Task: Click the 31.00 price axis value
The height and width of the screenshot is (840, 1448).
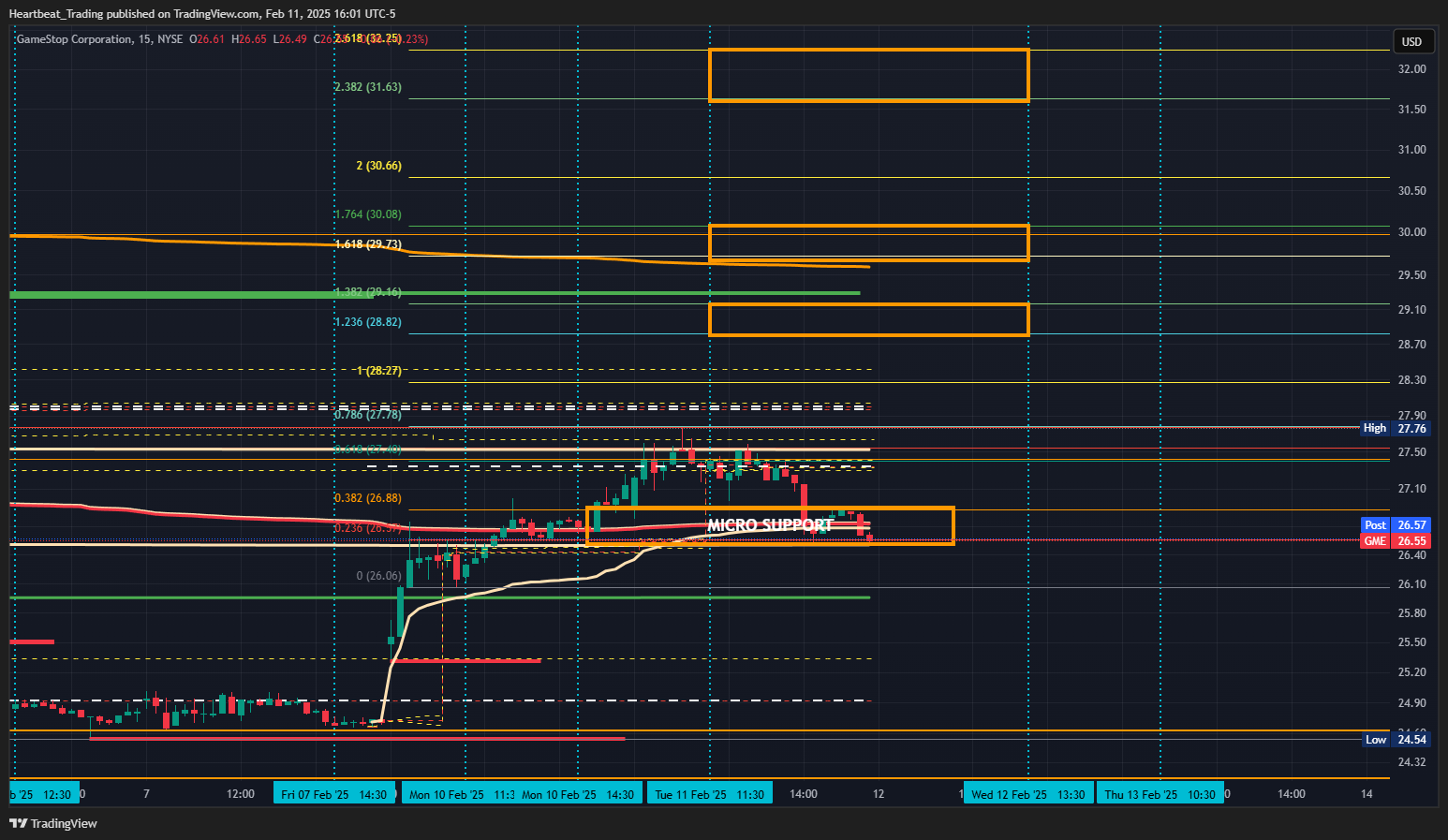Action: 1411,150
